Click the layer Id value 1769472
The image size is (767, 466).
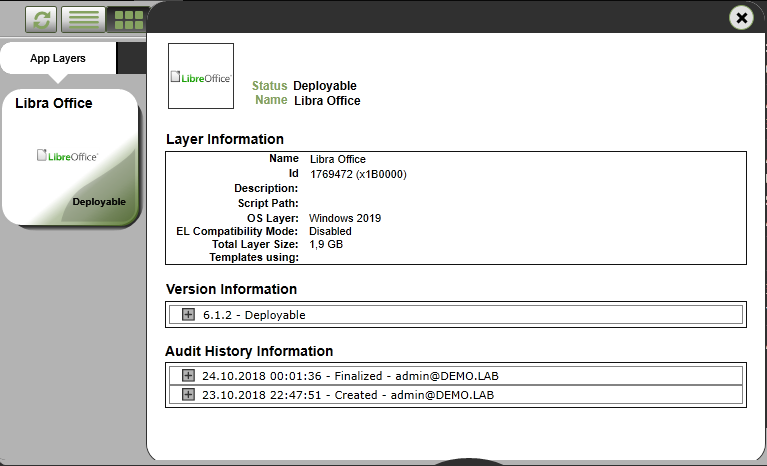pos(358,174)
